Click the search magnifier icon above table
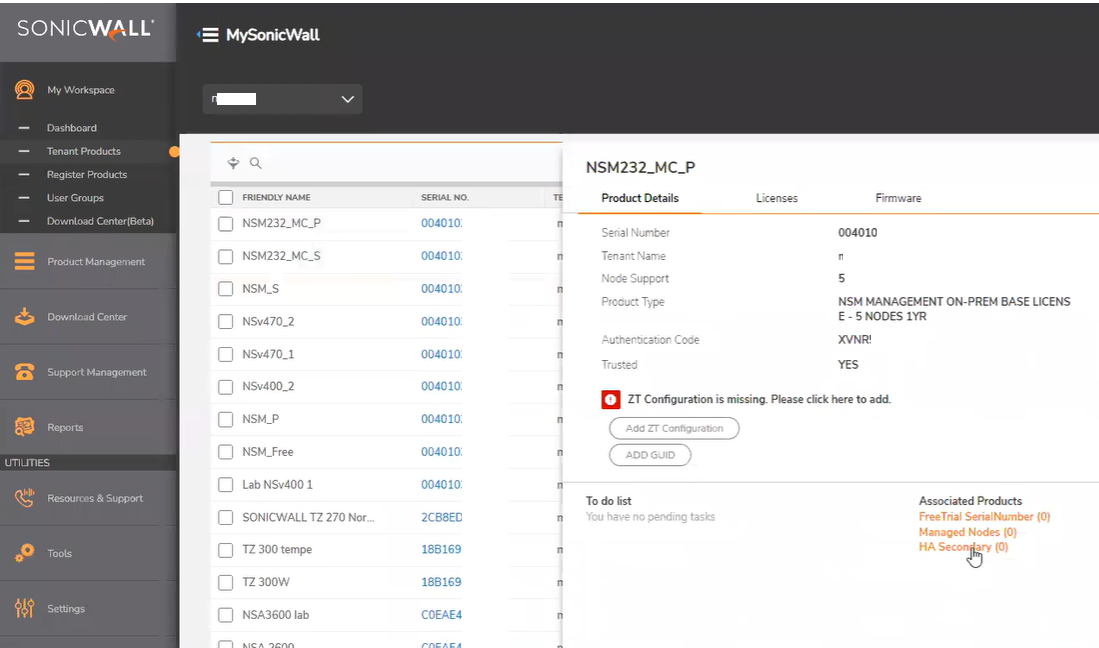The height and width of the screenshot is (648, 1099). 256,163
